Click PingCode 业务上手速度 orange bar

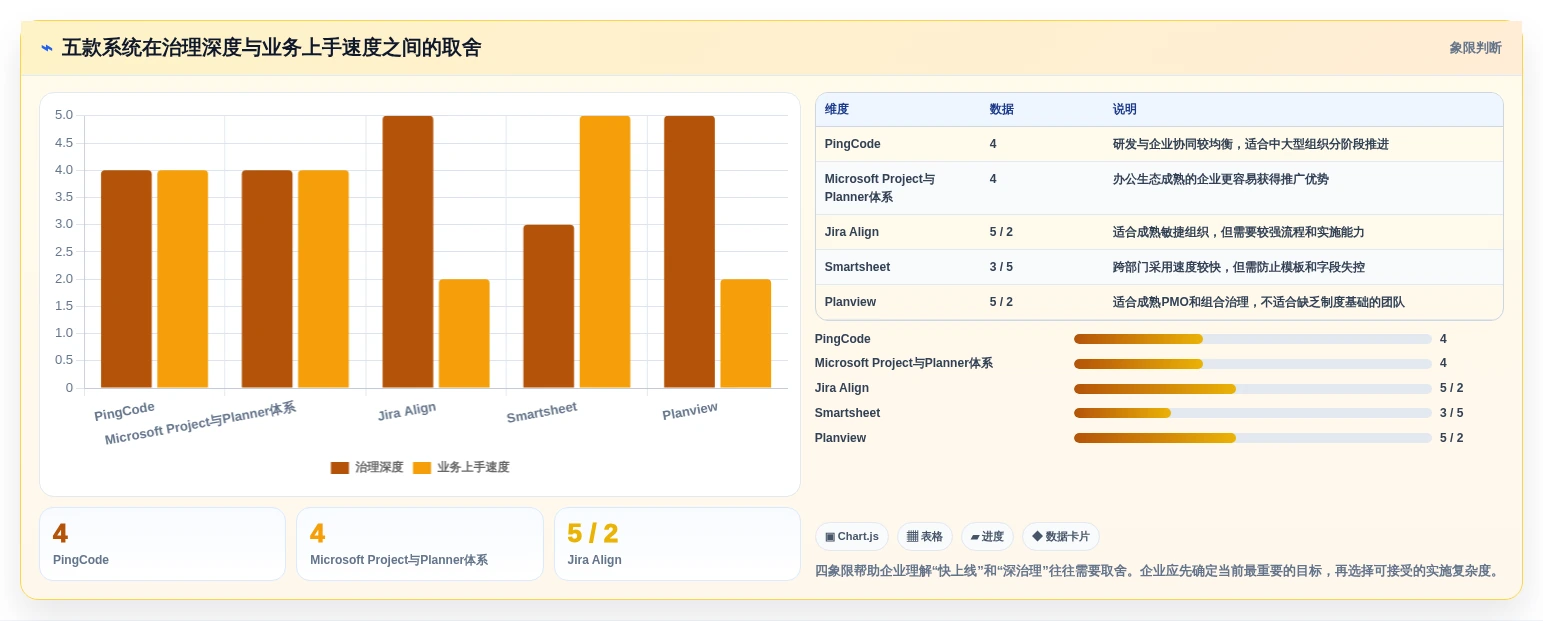[x=183, y=279]
